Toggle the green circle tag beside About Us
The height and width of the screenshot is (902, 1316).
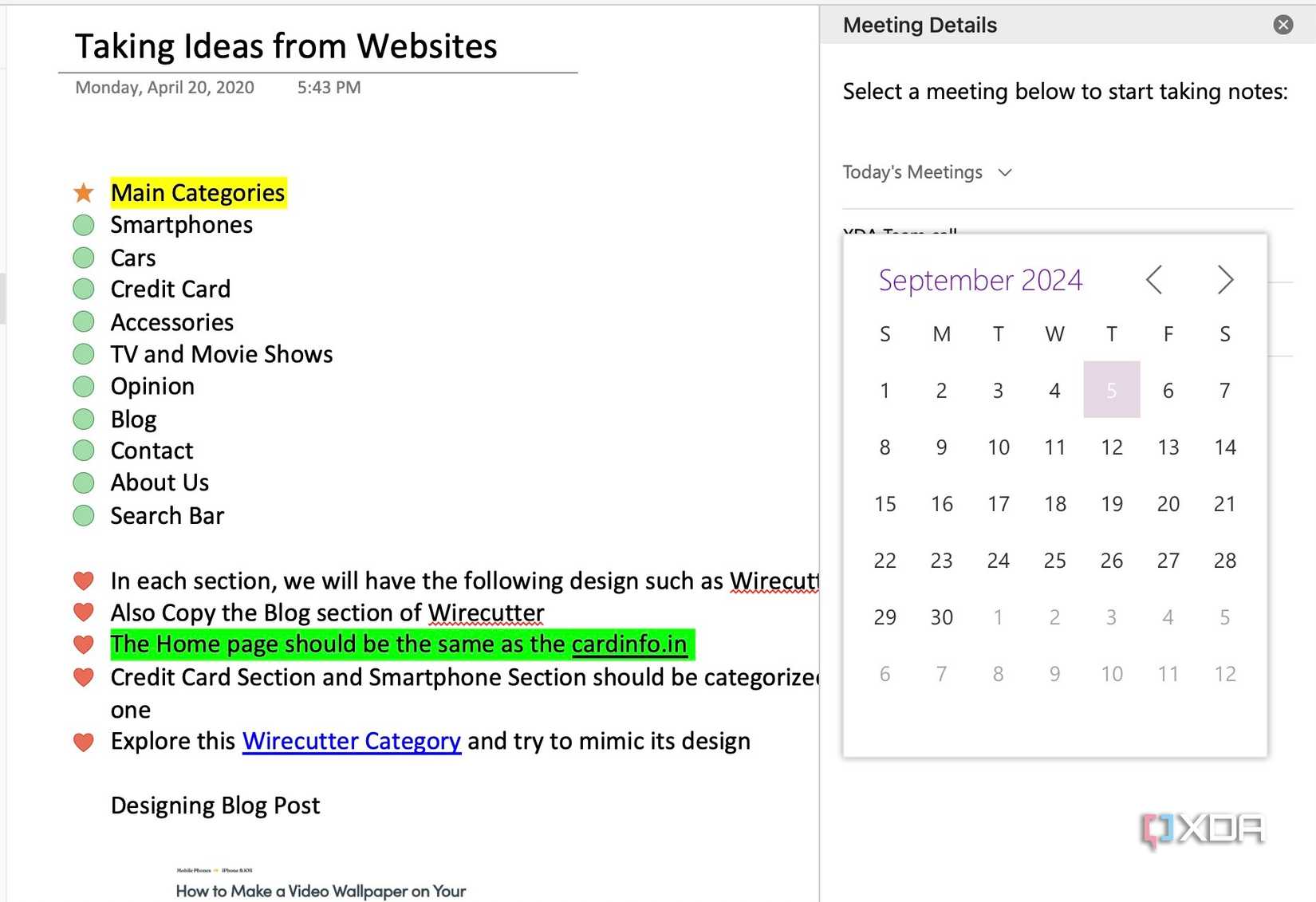point(83,482)
